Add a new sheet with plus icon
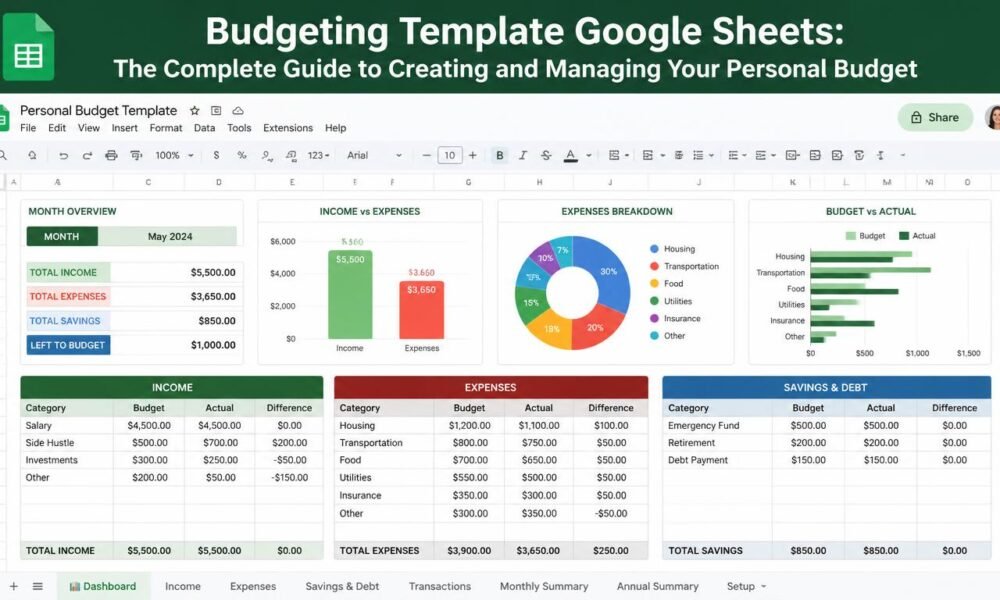The image size is (1000, 600). 13,586
